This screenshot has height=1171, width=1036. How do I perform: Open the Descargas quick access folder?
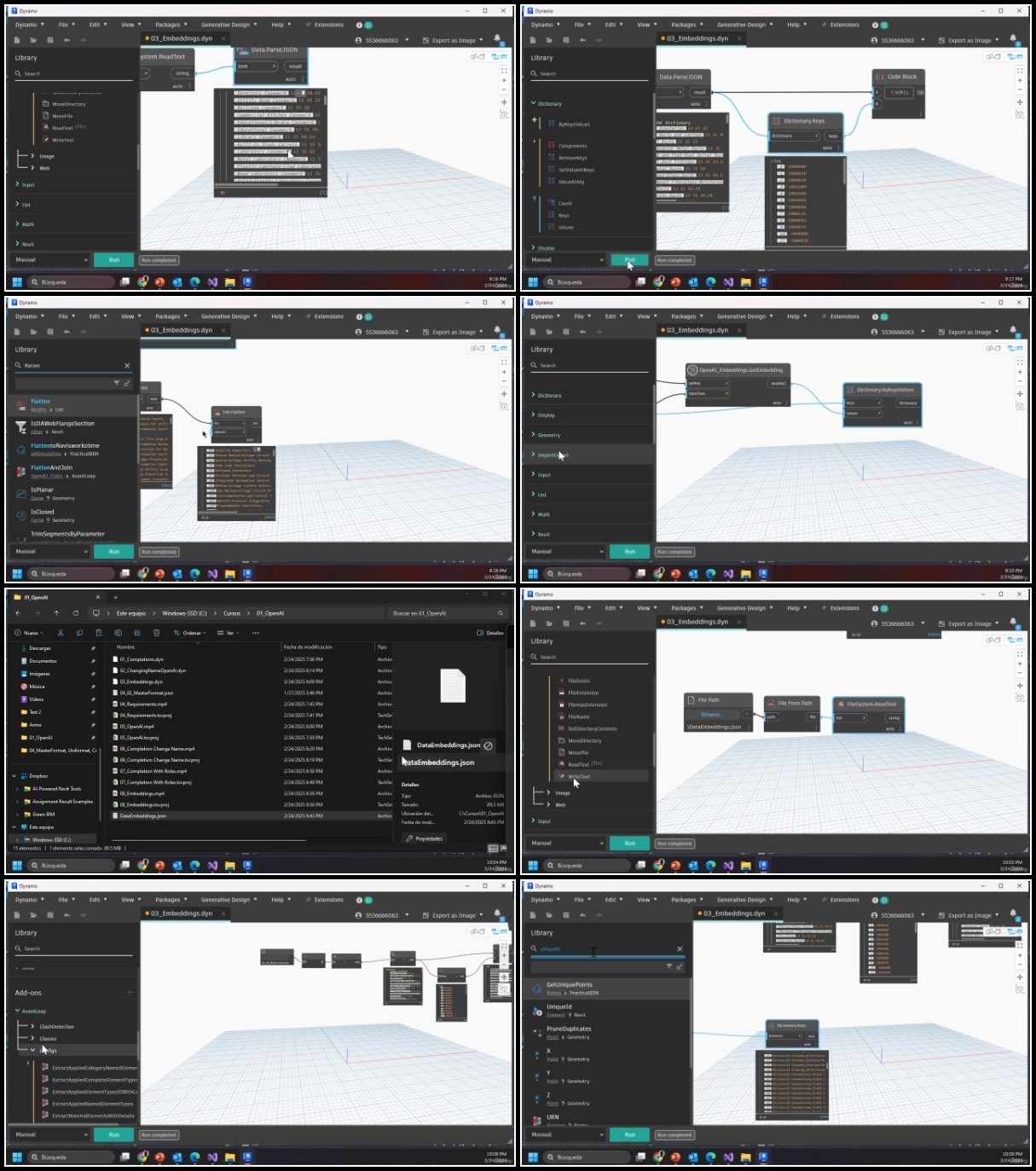(40, 648)
